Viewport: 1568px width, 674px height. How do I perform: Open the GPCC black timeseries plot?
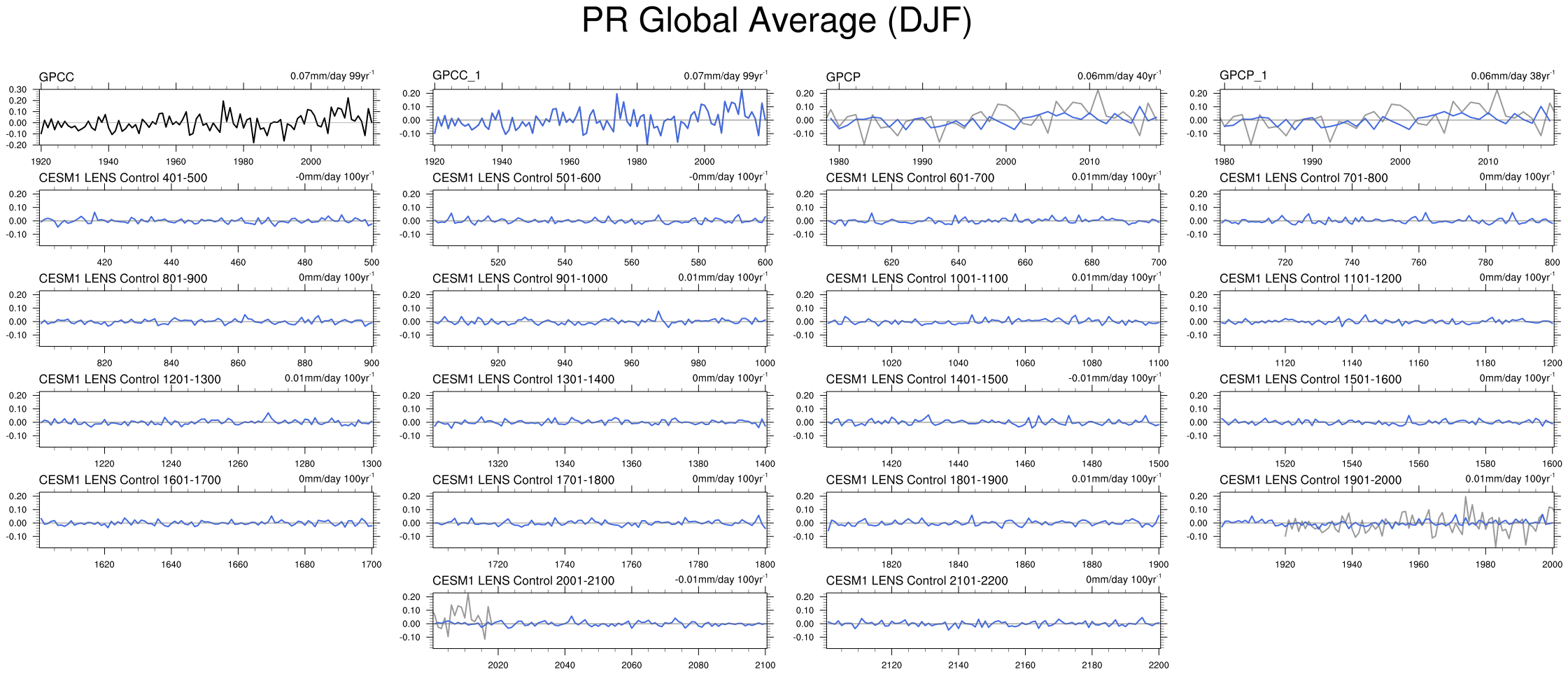coord(208,117)
